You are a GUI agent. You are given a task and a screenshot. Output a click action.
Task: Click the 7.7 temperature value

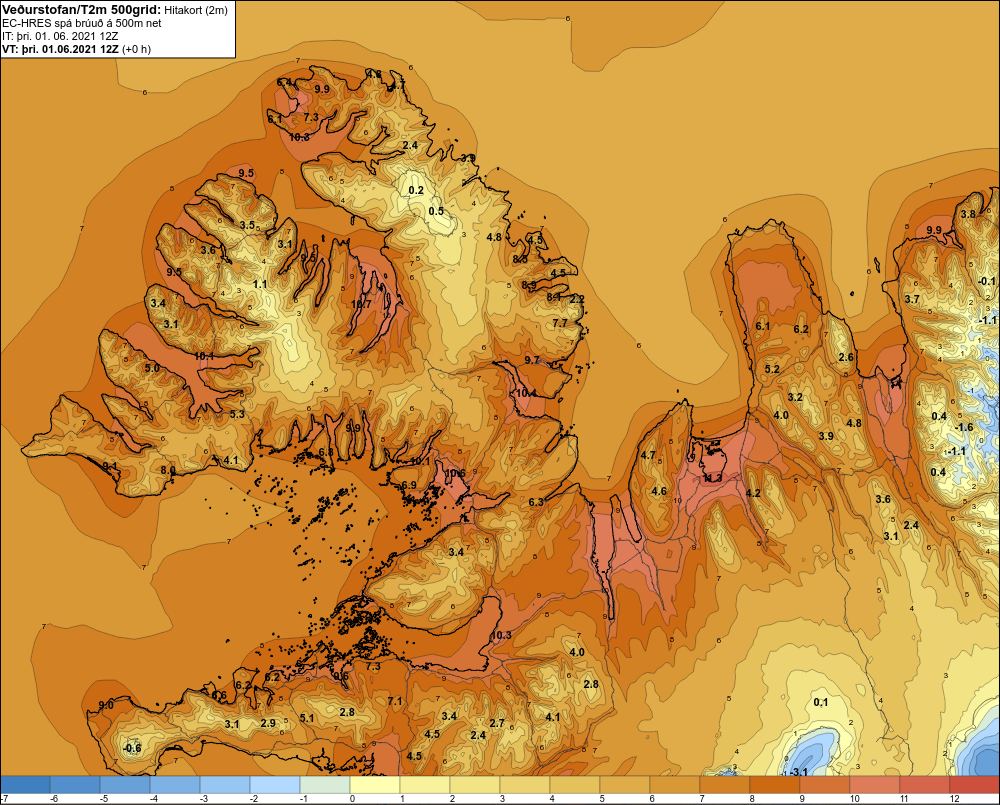pyautogui.click(x=560, y=323)
